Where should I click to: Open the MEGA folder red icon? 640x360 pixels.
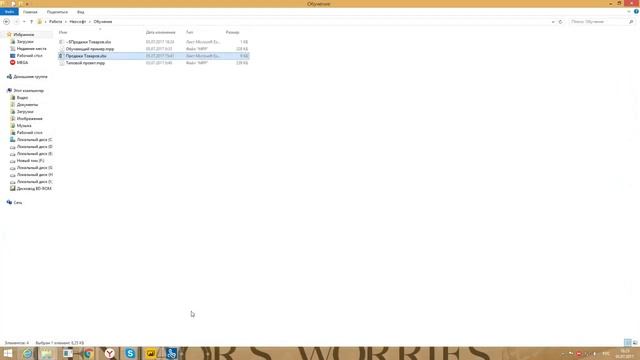[x=13, y=62]
